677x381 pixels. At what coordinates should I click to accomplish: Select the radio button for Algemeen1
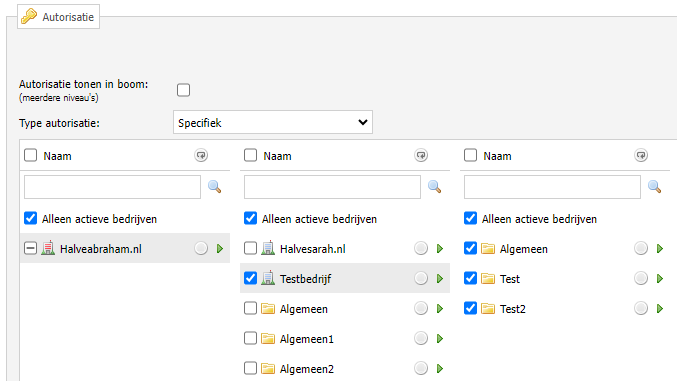pyautogui.click(x=421, y=338)
